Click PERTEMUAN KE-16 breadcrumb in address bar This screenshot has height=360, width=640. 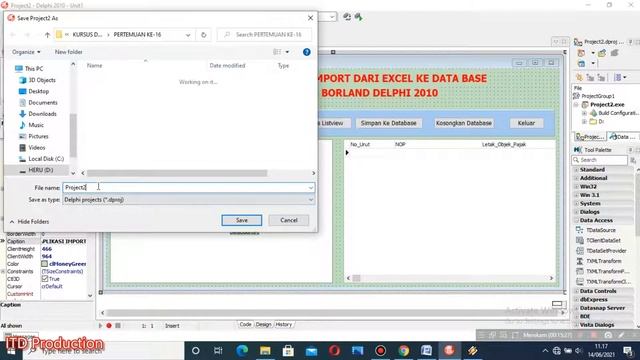pyautogui.click(x=137, y=35)
